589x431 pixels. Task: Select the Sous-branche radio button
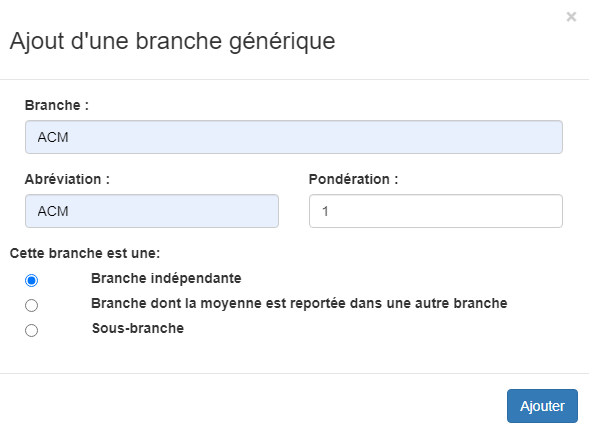[x=32, y=330]
